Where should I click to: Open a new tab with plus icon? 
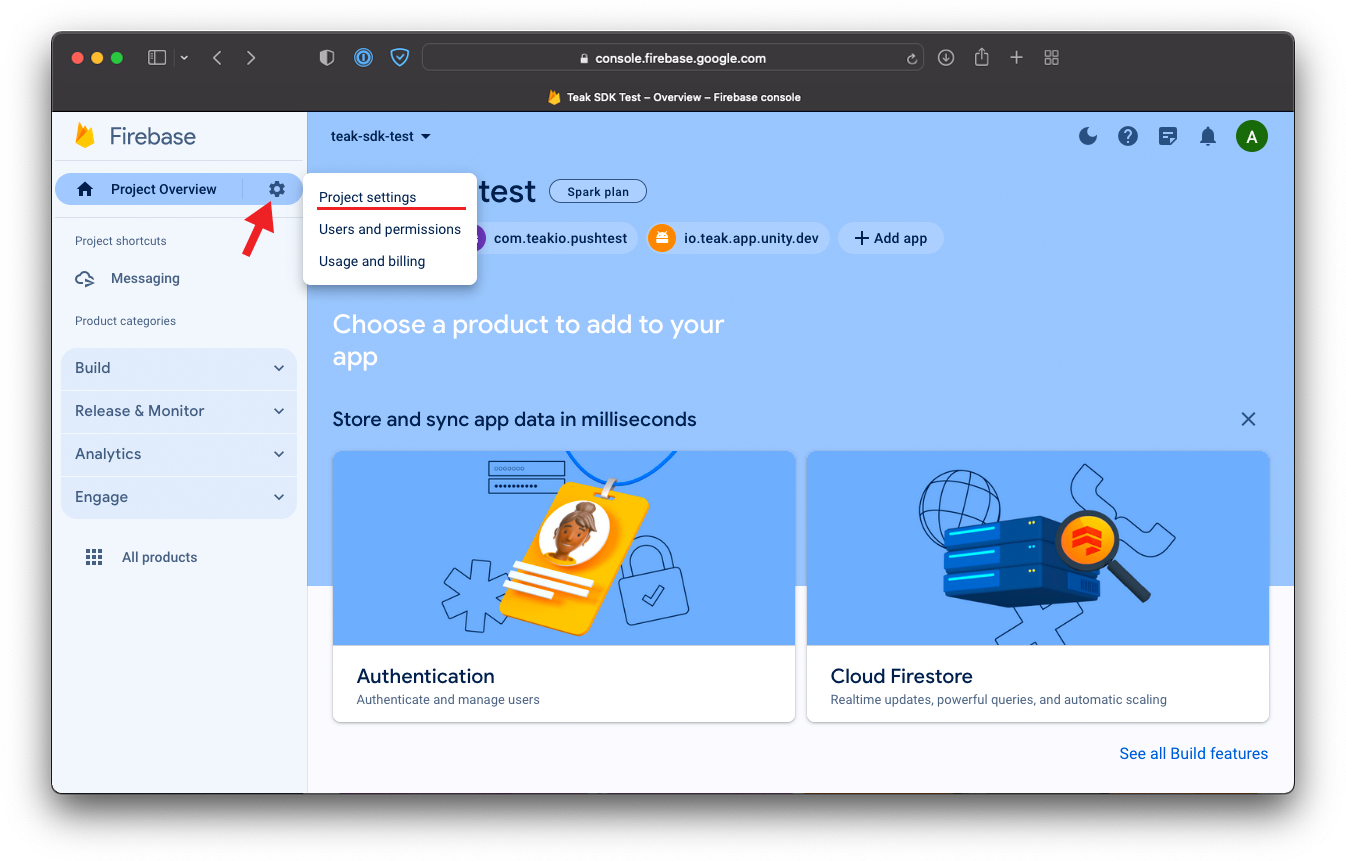[x=1016, y=58]
